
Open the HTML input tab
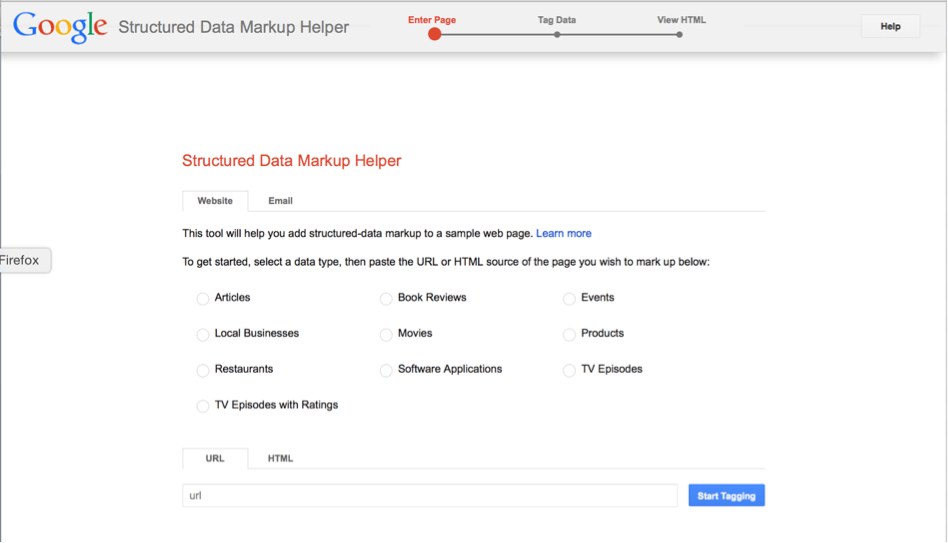coord(280,458)
